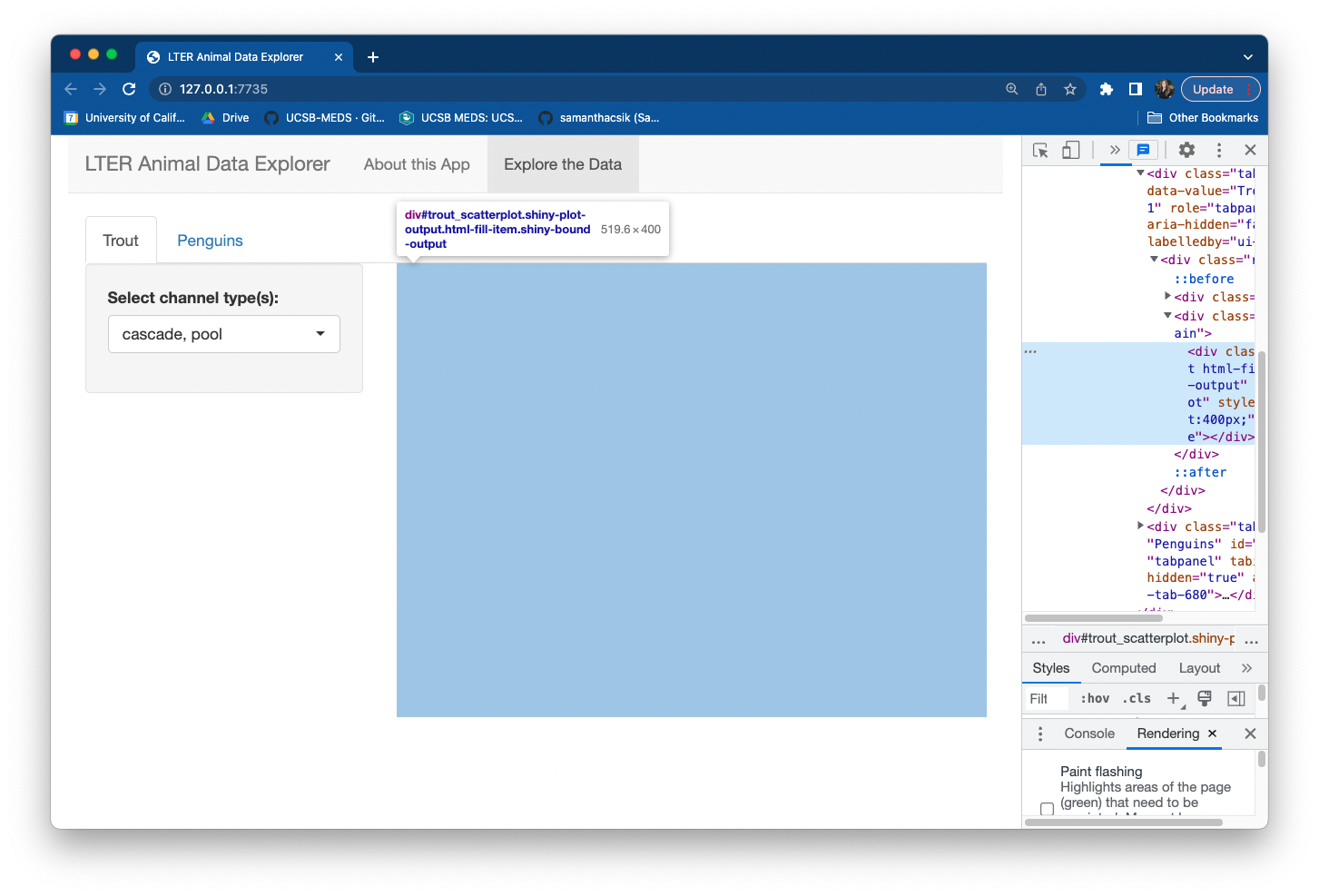Open the extensions puzzle-piece icon in the toolbar

pos(1106,89)
